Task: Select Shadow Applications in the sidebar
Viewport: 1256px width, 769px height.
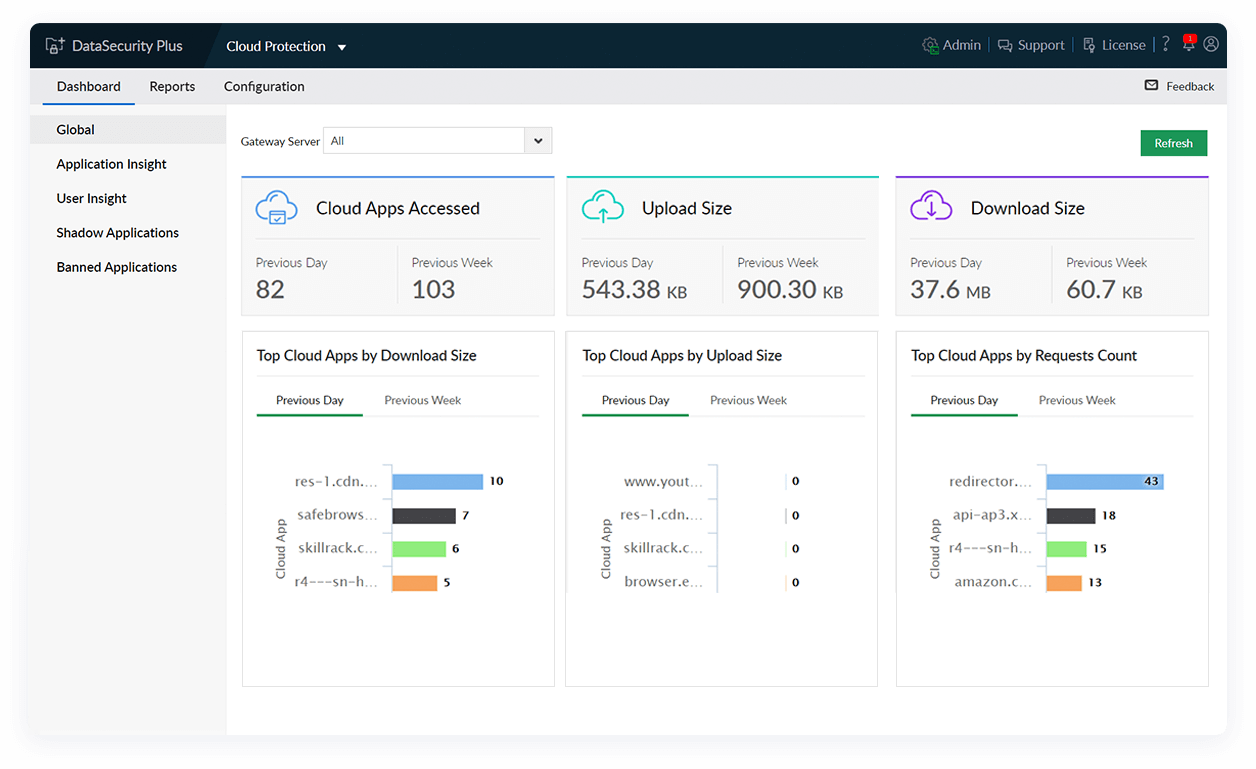Action: coord(117,233)
